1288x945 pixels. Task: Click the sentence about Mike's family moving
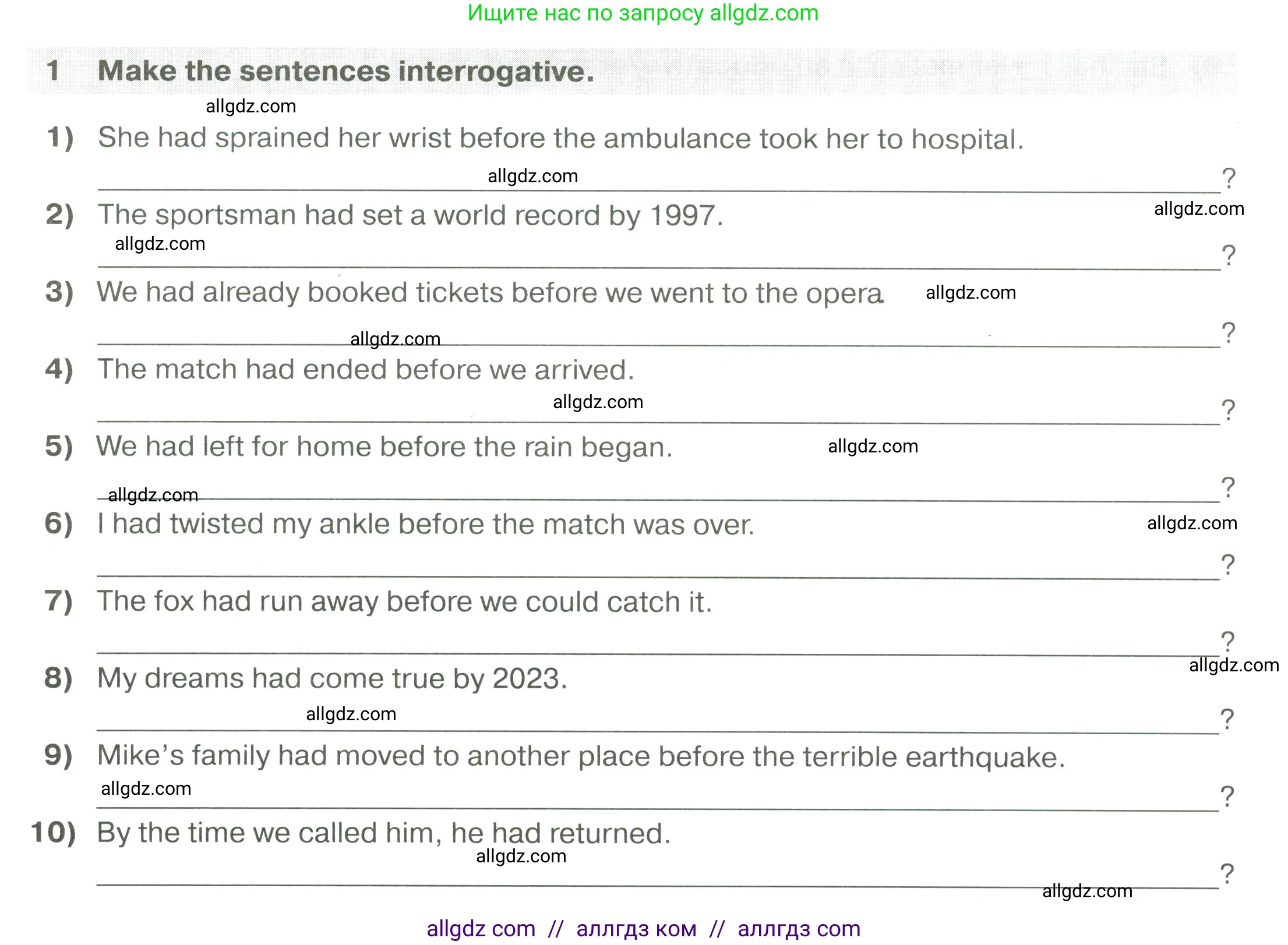coord(580,756)
